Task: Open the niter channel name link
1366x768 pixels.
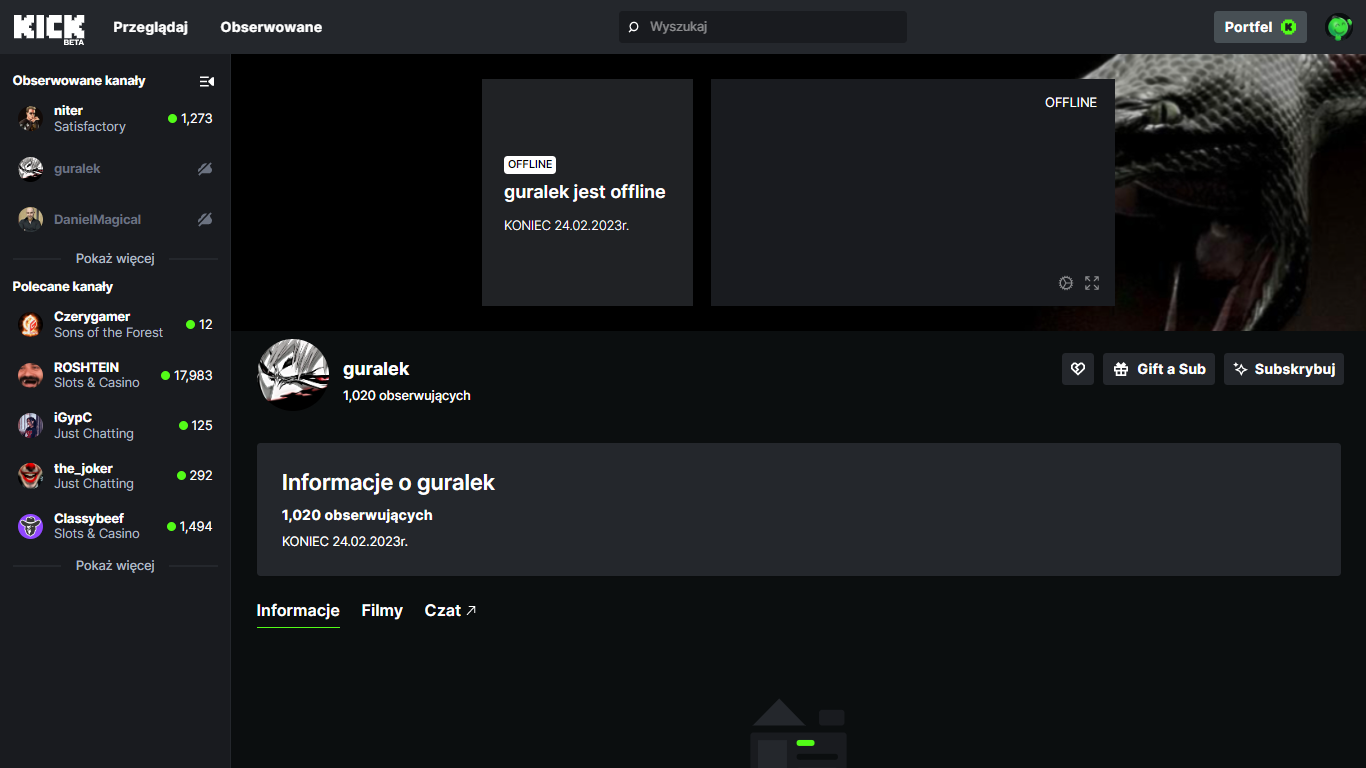Action: (68, 110)
